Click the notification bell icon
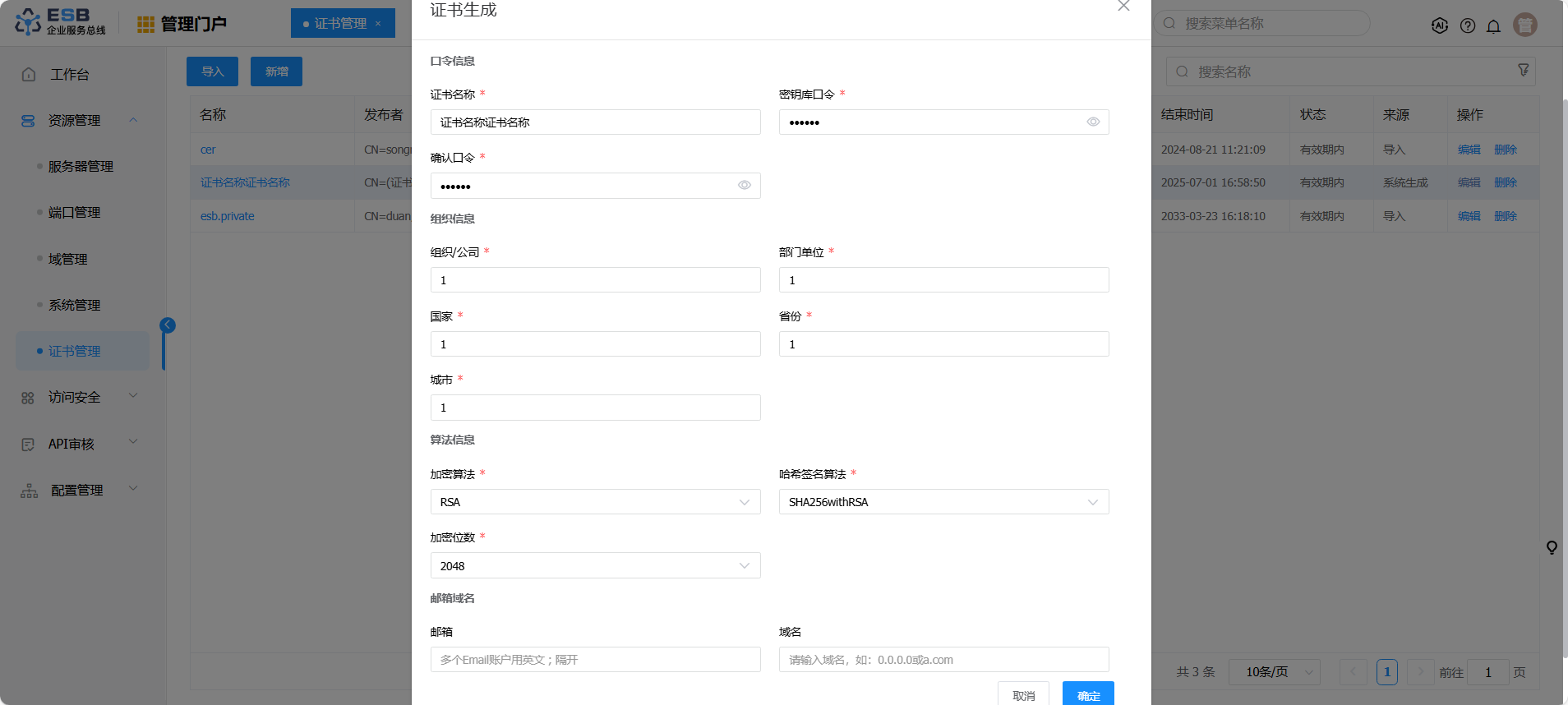This screenshot has width=1568, height=705. pos(1493,25)
